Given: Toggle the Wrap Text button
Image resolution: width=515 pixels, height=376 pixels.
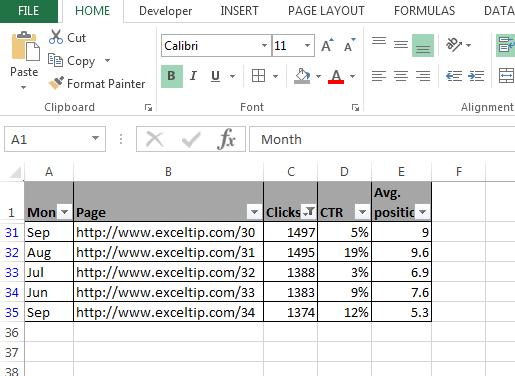Looking at the screenshot, I should click(506, 45).
